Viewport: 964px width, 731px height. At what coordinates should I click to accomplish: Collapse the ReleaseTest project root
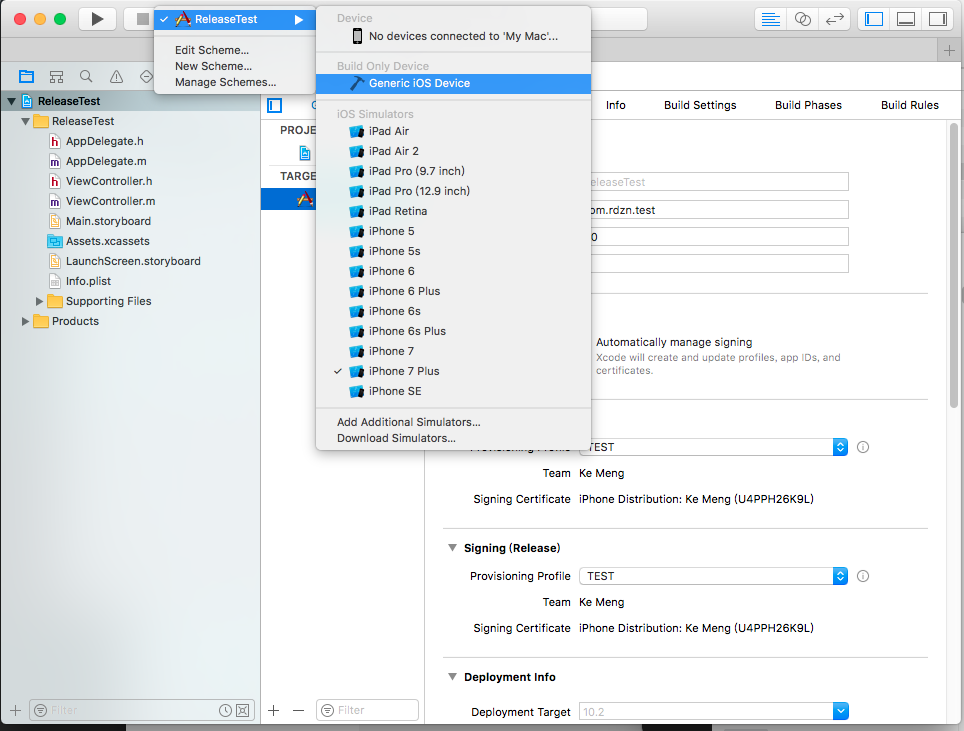tap(12, 101)
